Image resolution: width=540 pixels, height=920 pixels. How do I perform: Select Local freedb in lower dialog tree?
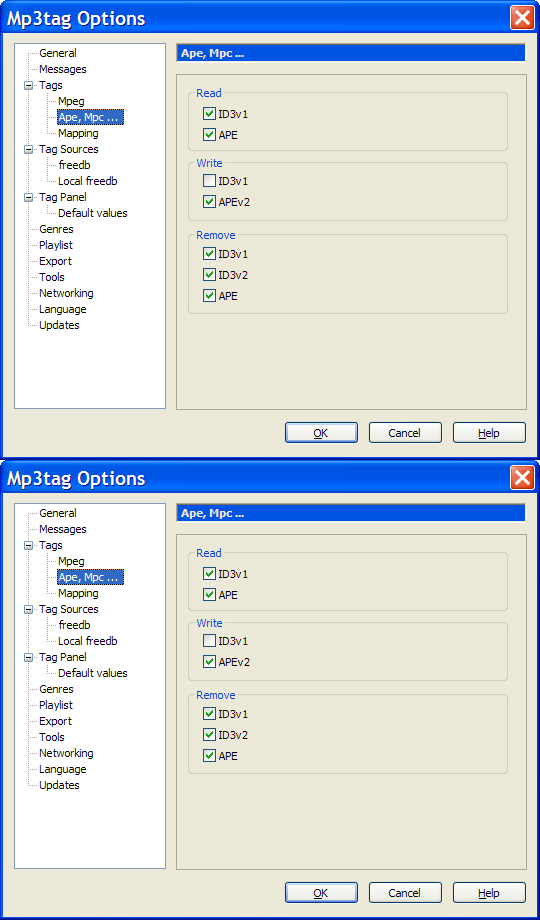87,641
